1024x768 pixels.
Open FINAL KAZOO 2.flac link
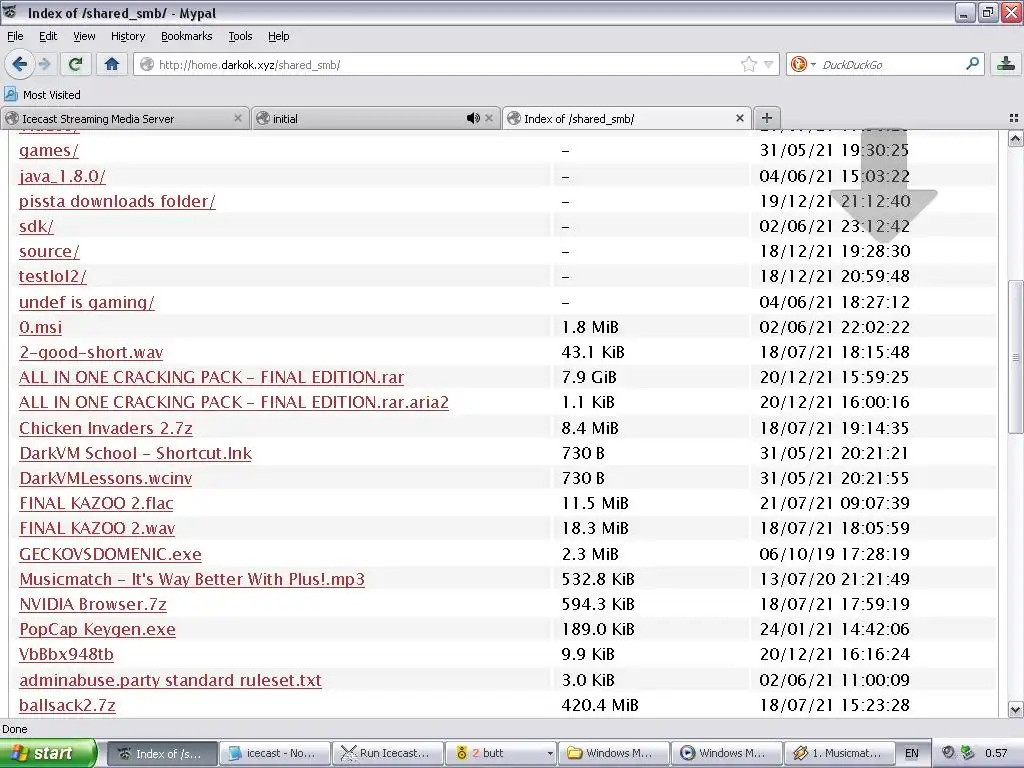[96, 504]
